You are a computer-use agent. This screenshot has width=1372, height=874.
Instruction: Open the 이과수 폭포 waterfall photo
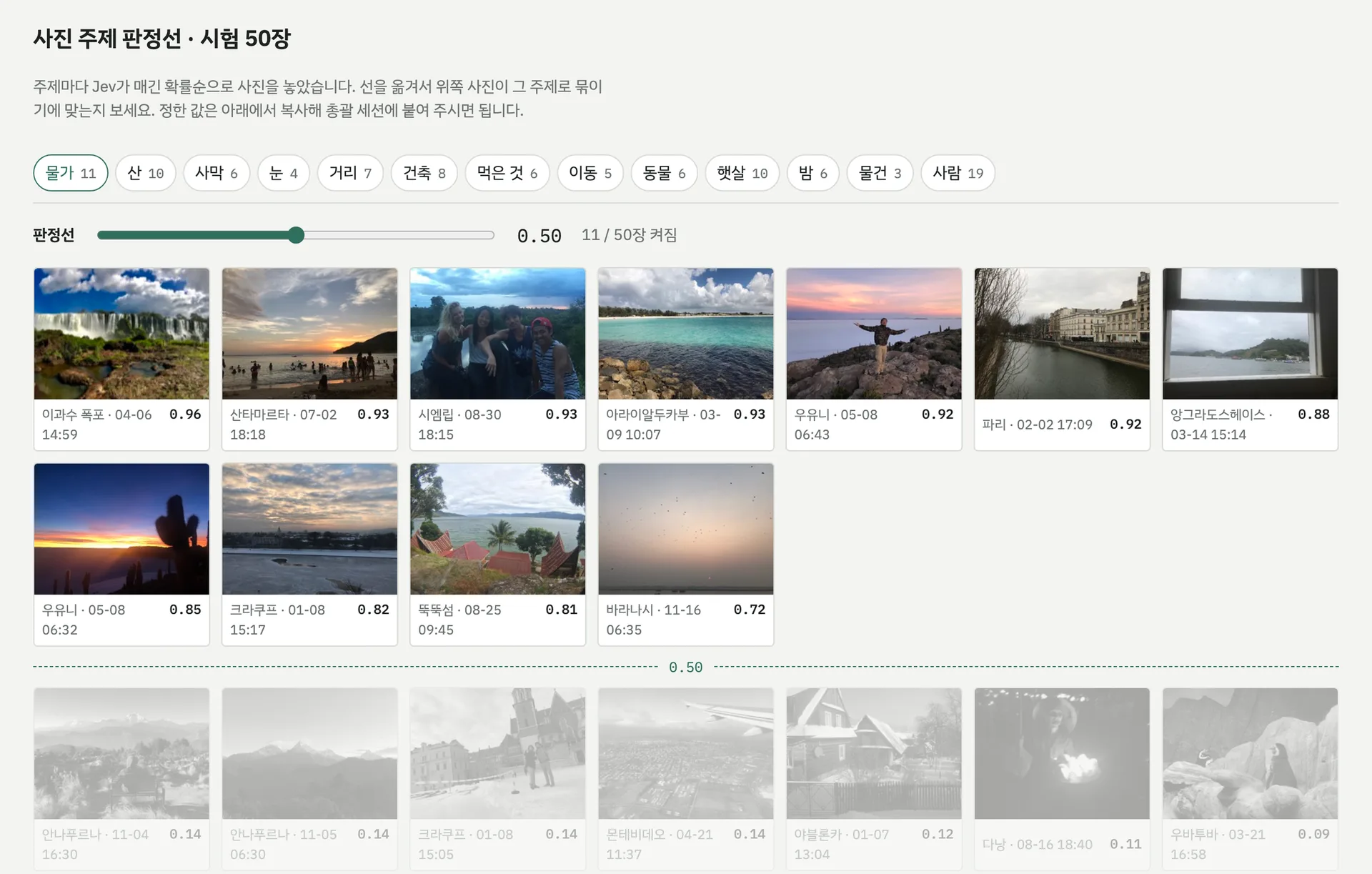pyautogui.click(x=121, y=334)
